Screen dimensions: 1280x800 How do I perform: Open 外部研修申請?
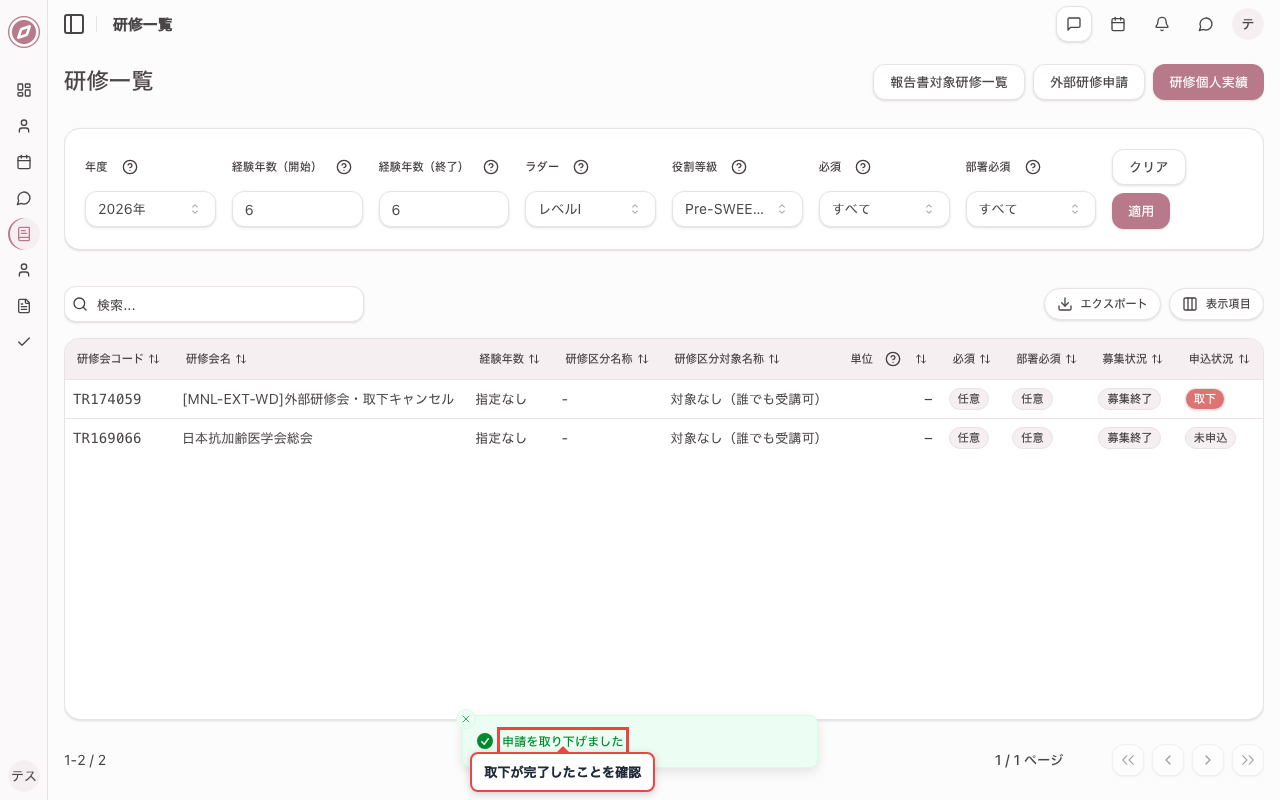click(x=1089, y=82)
